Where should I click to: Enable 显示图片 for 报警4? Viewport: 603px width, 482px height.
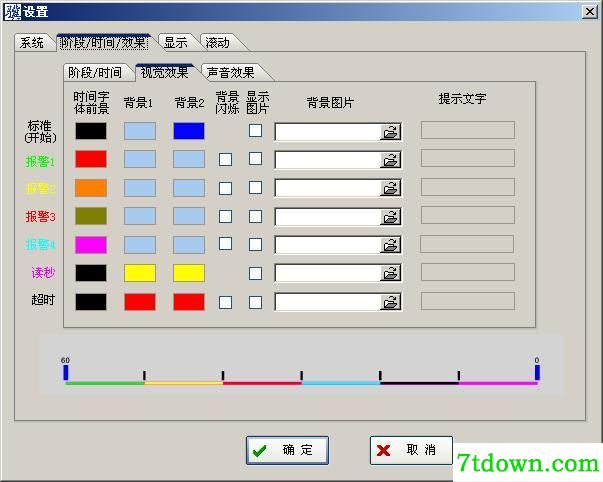pyautogui.click(x=255, y=244)
